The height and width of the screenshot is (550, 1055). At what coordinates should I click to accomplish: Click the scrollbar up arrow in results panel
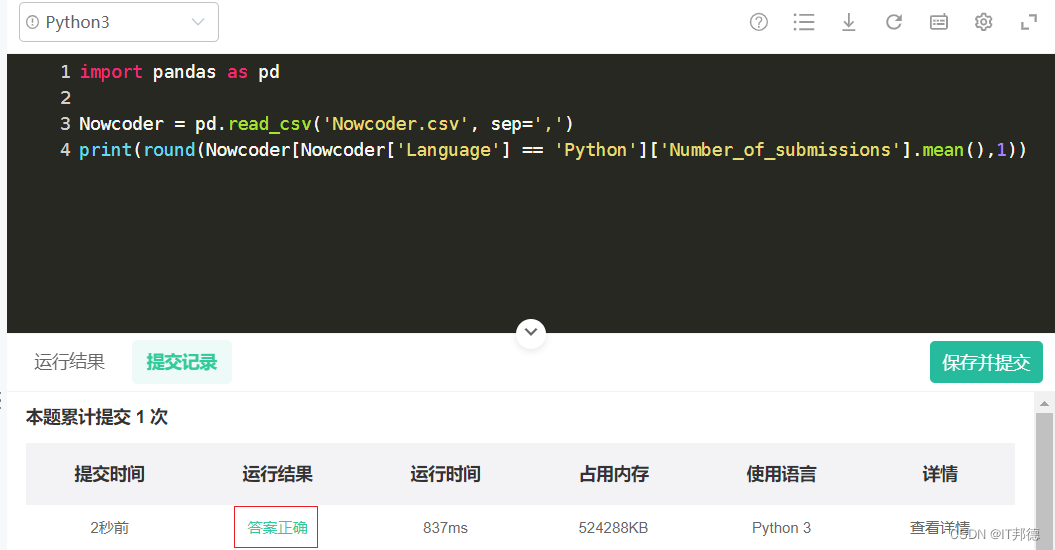1044,404
